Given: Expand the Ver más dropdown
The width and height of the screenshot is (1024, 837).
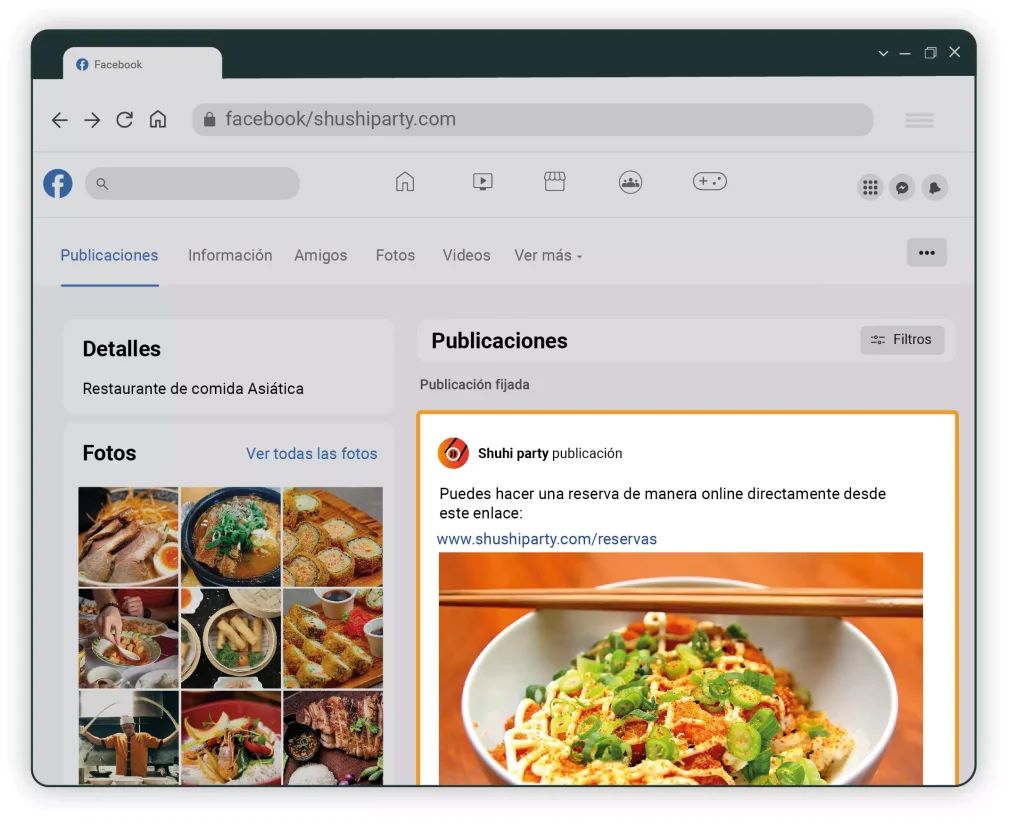Looking at the screenshot, I should (548, 255).
